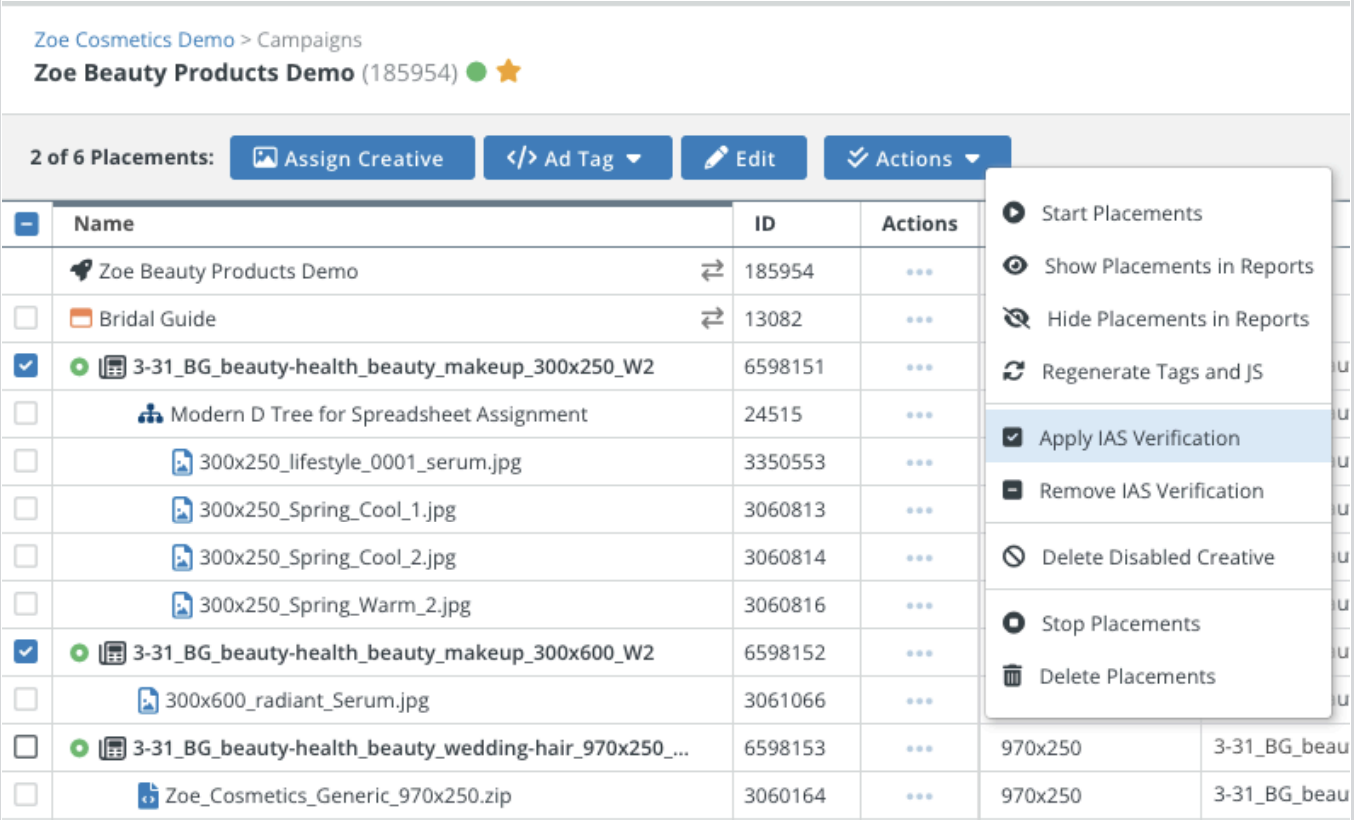Viewport: 1354px width, 820px height.
Task: Click the swap arrows icon in the Zoe Beauty Products Demo row
Action: (711, 271)
